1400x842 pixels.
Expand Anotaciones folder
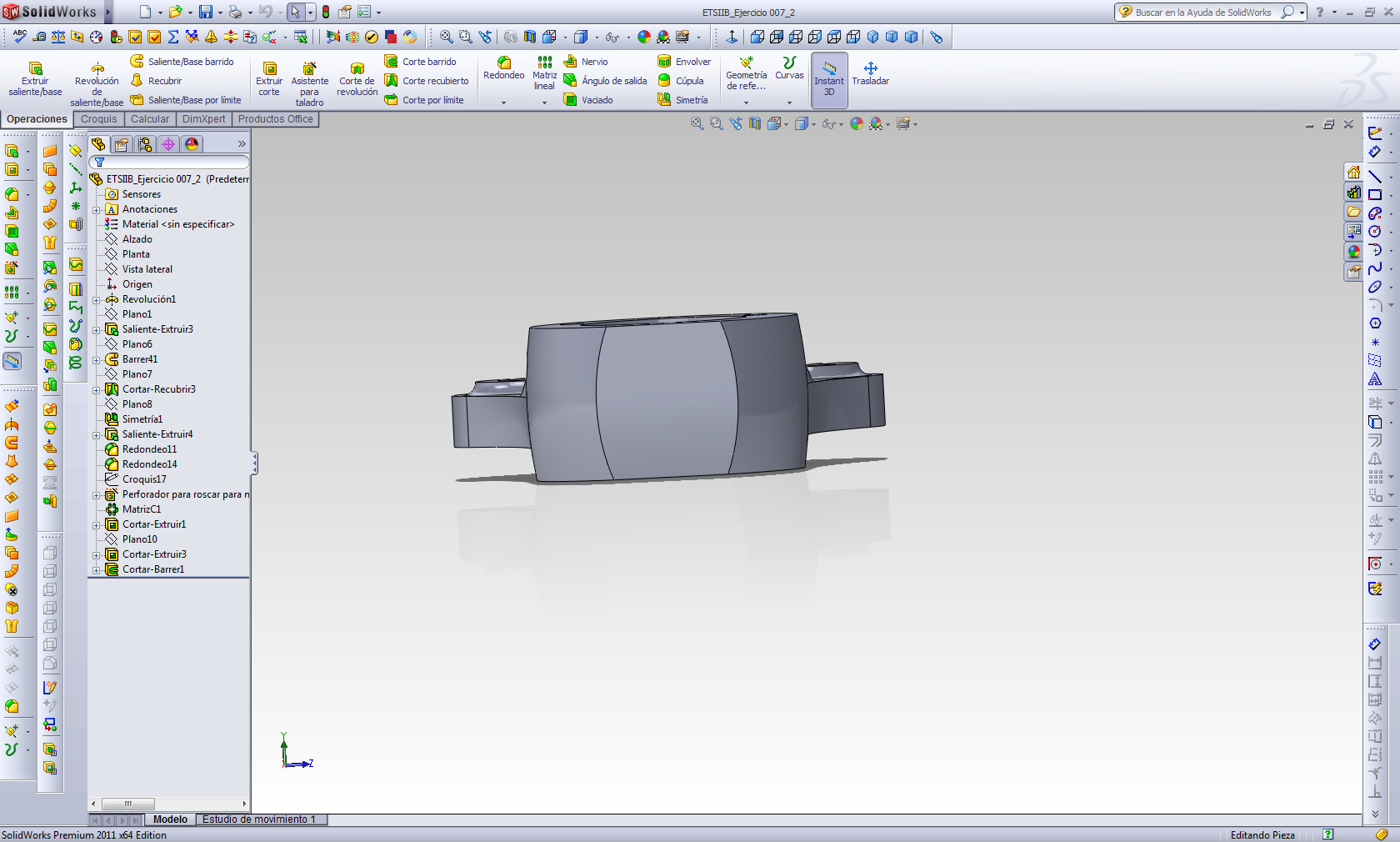coord(97,210)
